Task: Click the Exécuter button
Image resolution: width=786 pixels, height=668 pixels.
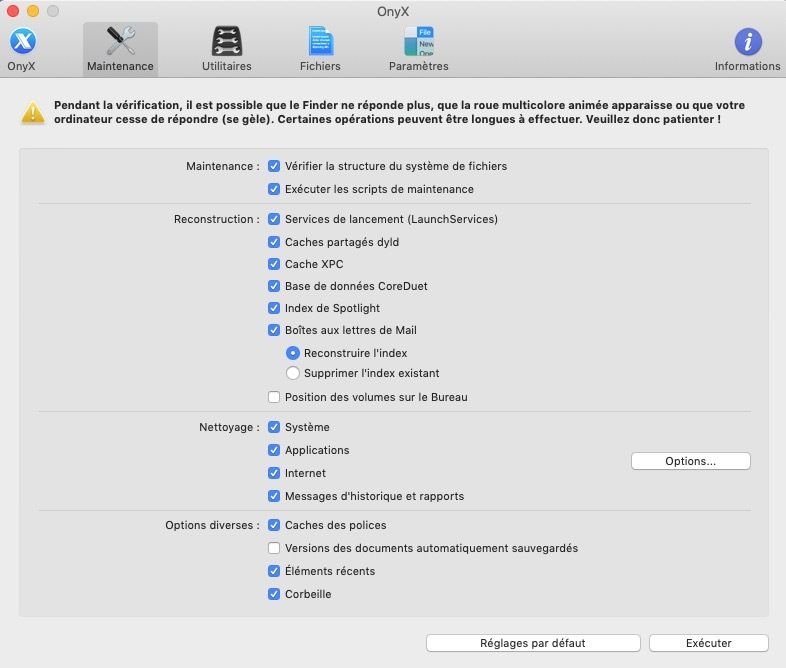Action: tap(709, 643)
